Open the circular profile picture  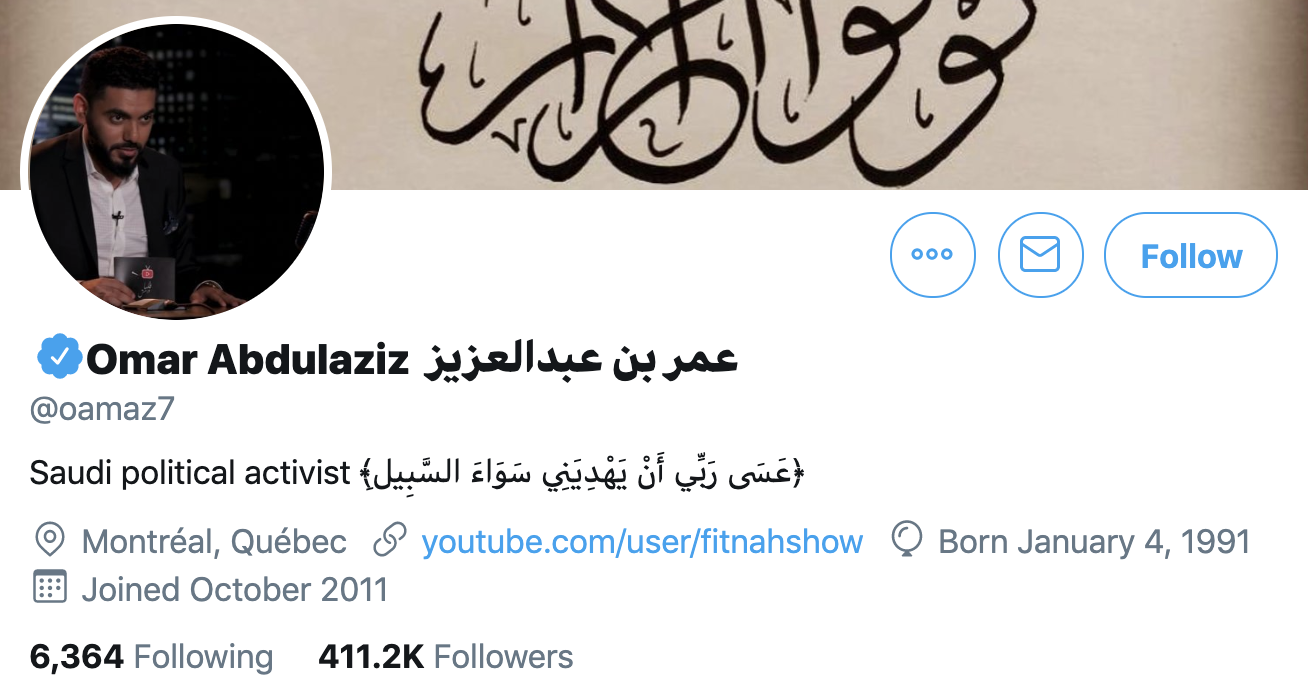click(x=177, y=172)
